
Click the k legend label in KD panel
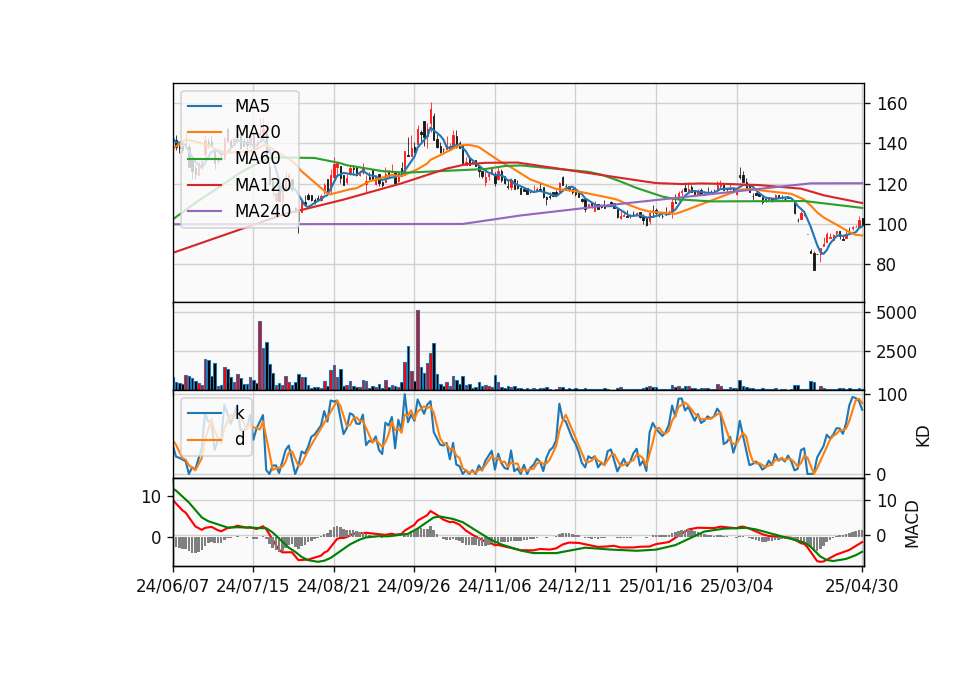239,413
